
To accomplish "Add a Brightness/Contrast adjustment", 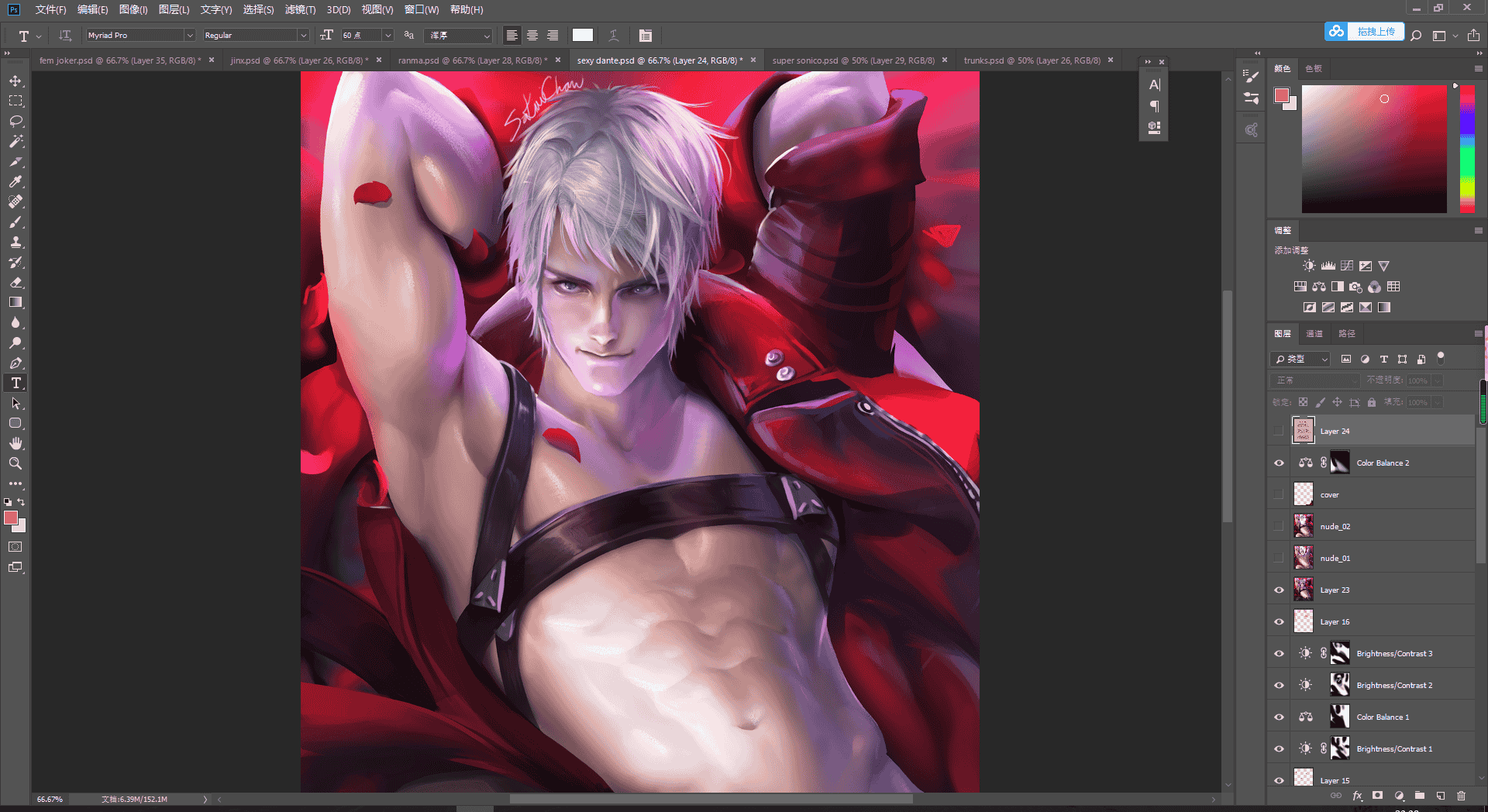I will click(x=1309, y=266).
